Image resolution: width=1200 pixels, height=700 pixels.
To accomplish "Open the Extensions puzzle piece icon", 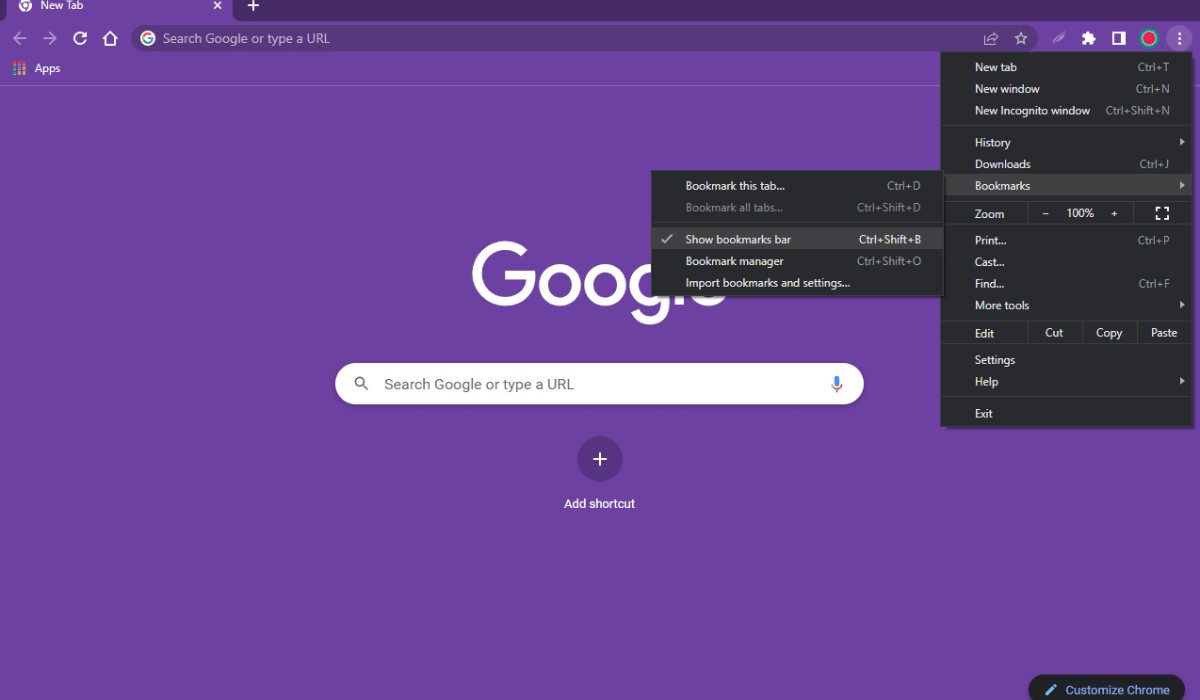I will 1089,39.
